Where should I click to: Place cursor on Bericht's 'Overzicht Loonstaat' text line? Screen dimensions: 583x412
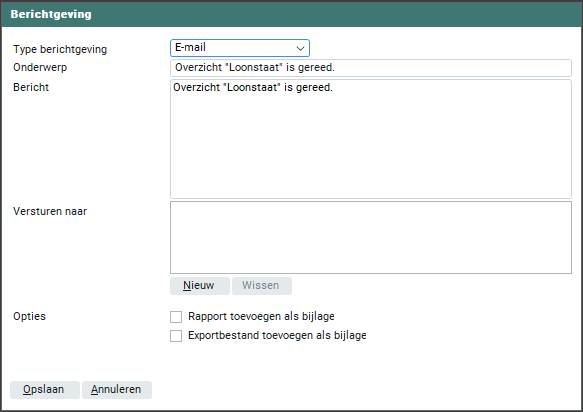(x=253, y=87)
